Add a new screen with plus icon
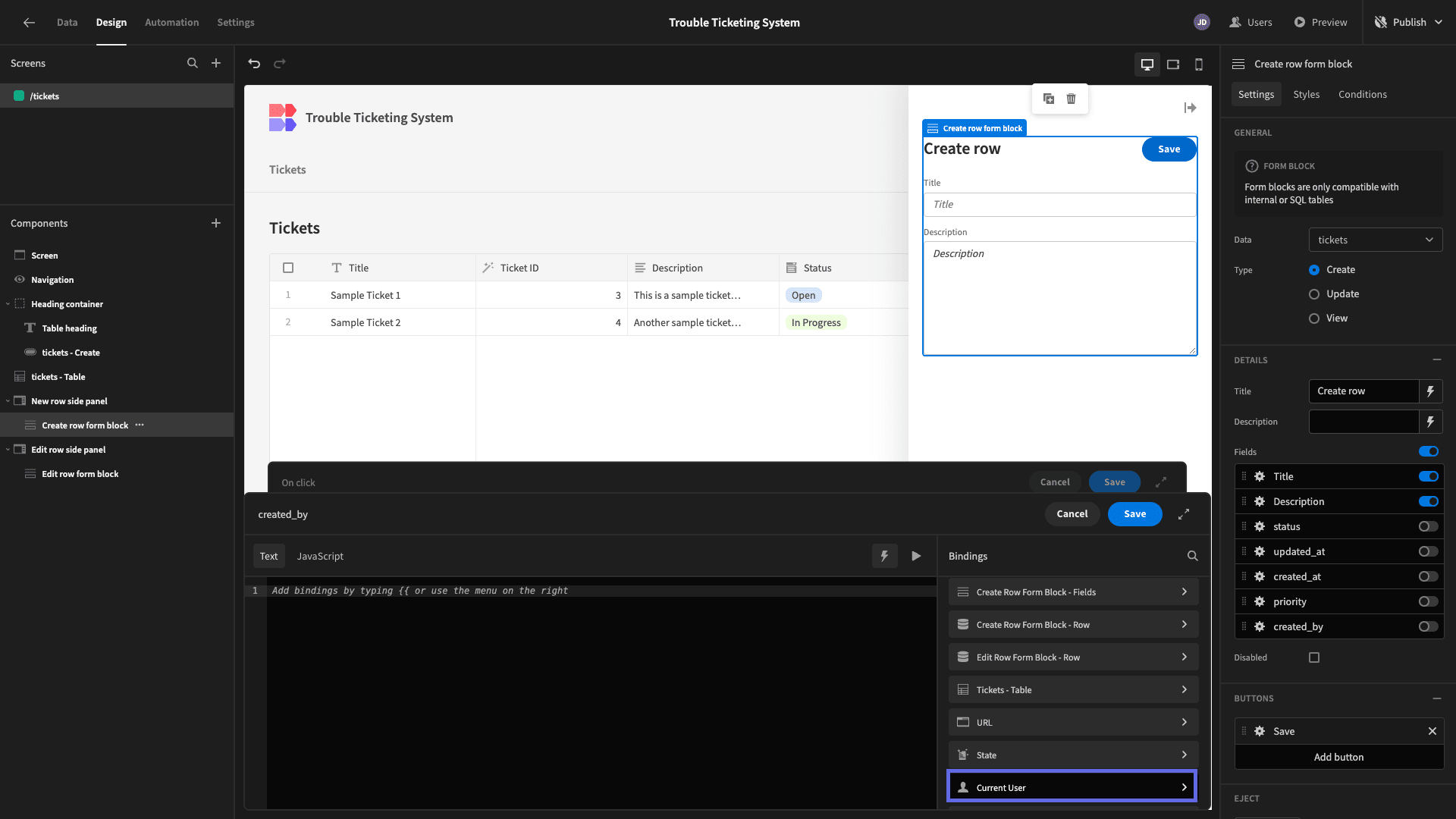This screenshot has width=1456, height=819. (216, 63)
